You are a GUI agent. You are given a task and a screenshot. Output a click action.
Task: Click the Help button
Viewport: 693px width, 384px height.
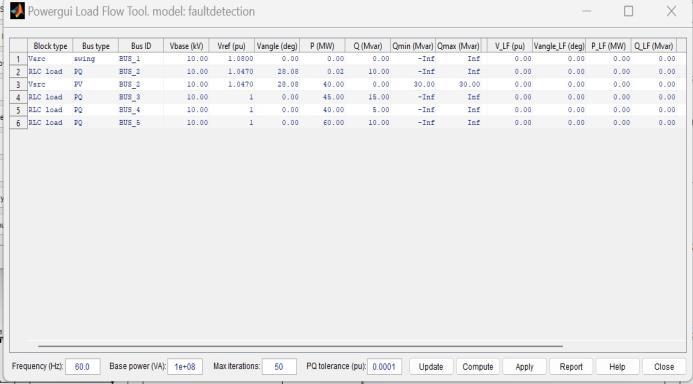(617, 367)
